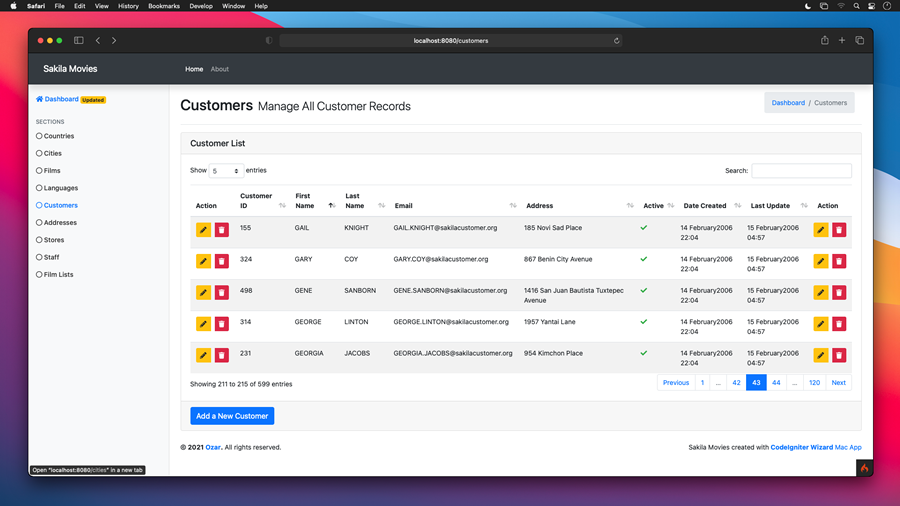
Task: Click the Dashboard home icon in sidebar
Action: [40, 99]
